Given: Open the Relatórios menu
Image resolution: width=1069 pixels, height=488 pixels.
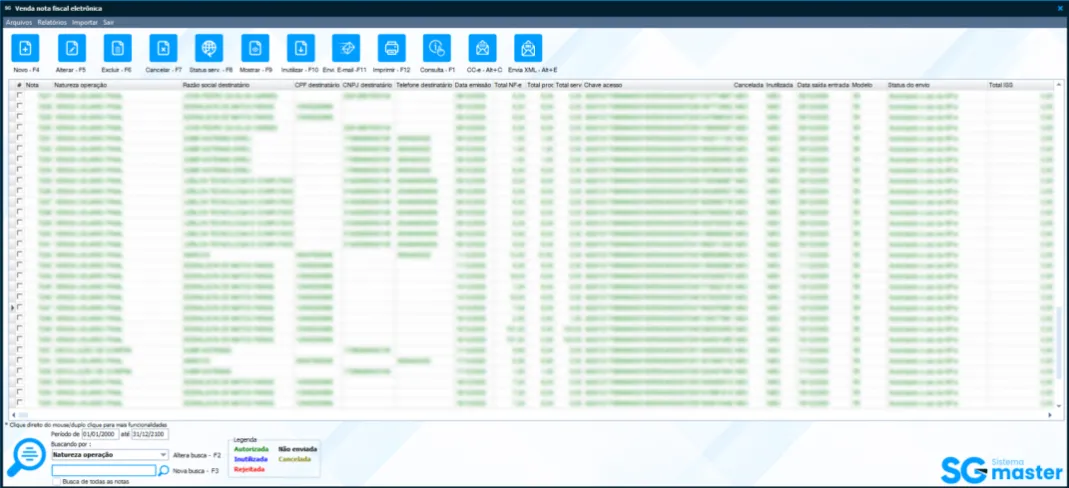Looking at the screenshot, I should pyautogui.click(x=52, y=22).
